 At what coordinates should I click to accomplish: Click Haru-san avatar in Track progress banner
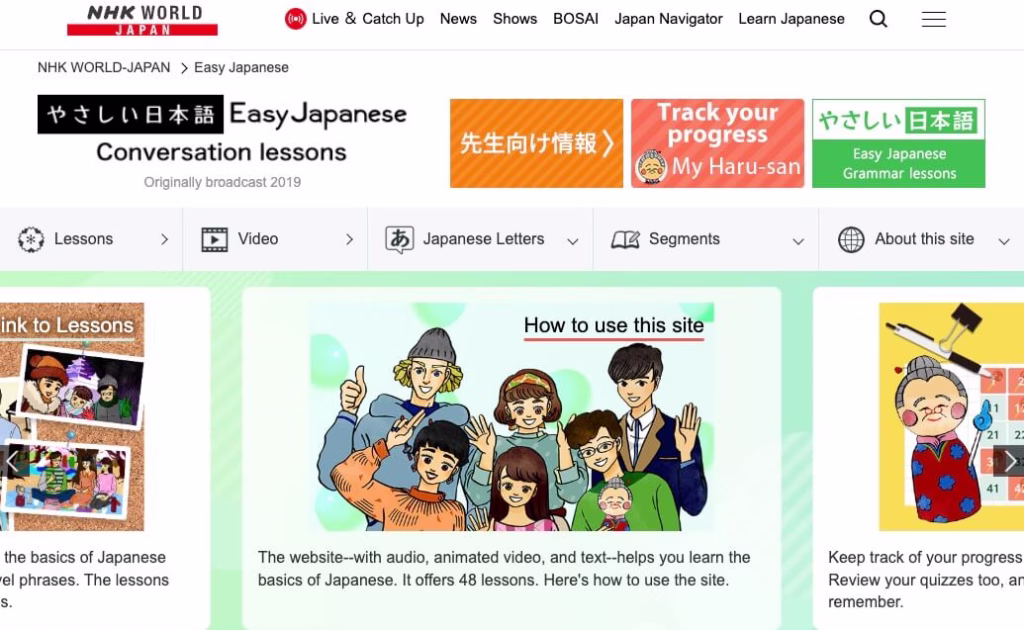[x=651, y=166]
